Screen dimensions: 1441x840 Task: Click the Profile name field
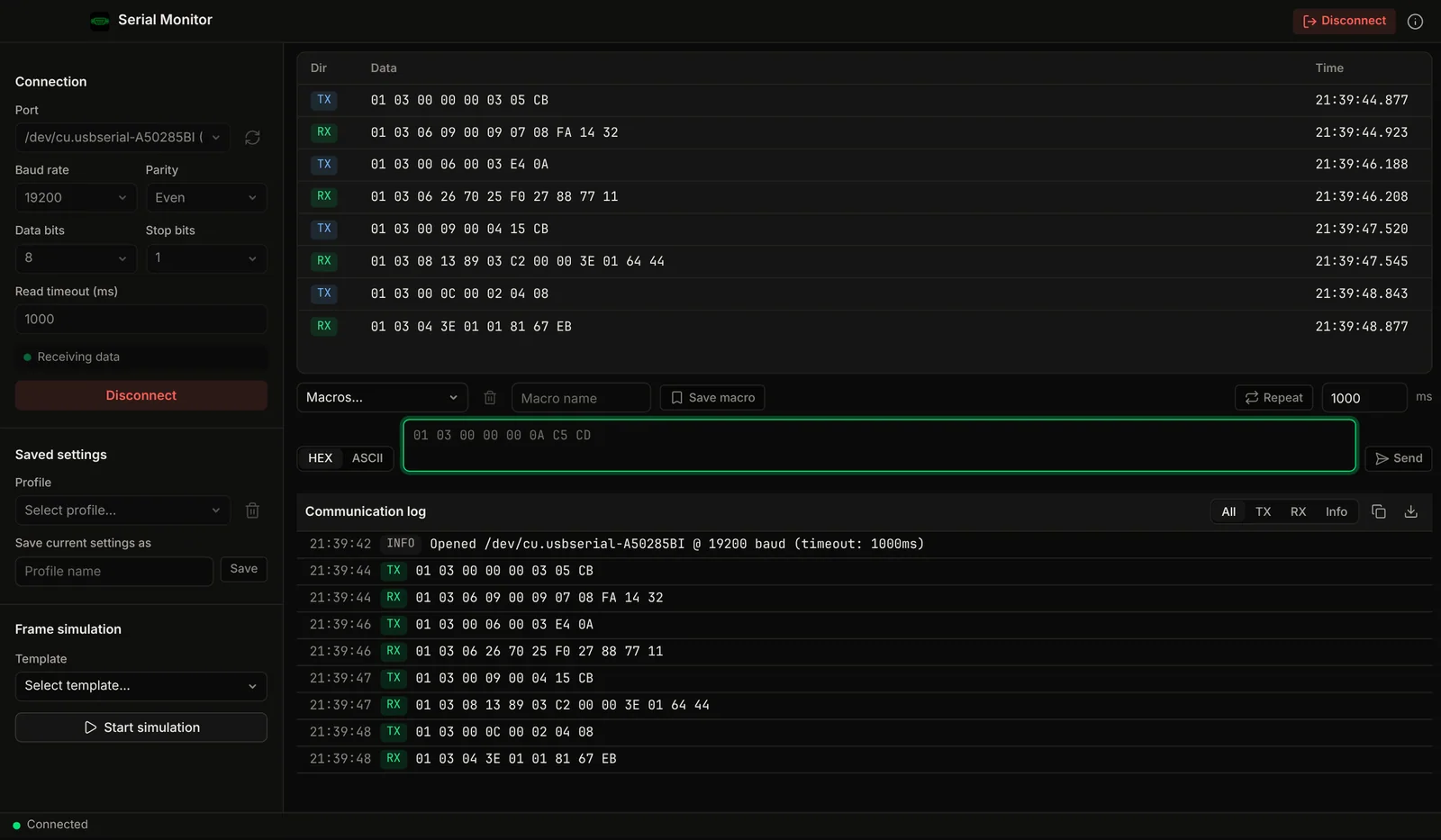pos(114,572)
